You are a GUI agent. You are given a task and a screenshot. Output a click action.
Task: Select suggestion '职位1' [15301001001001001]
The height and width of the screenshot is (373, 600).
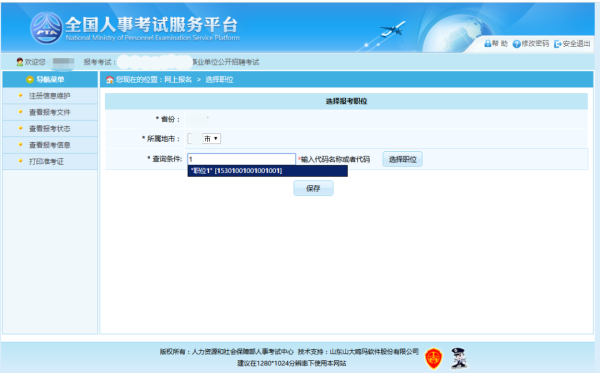[x=267, y=171]
